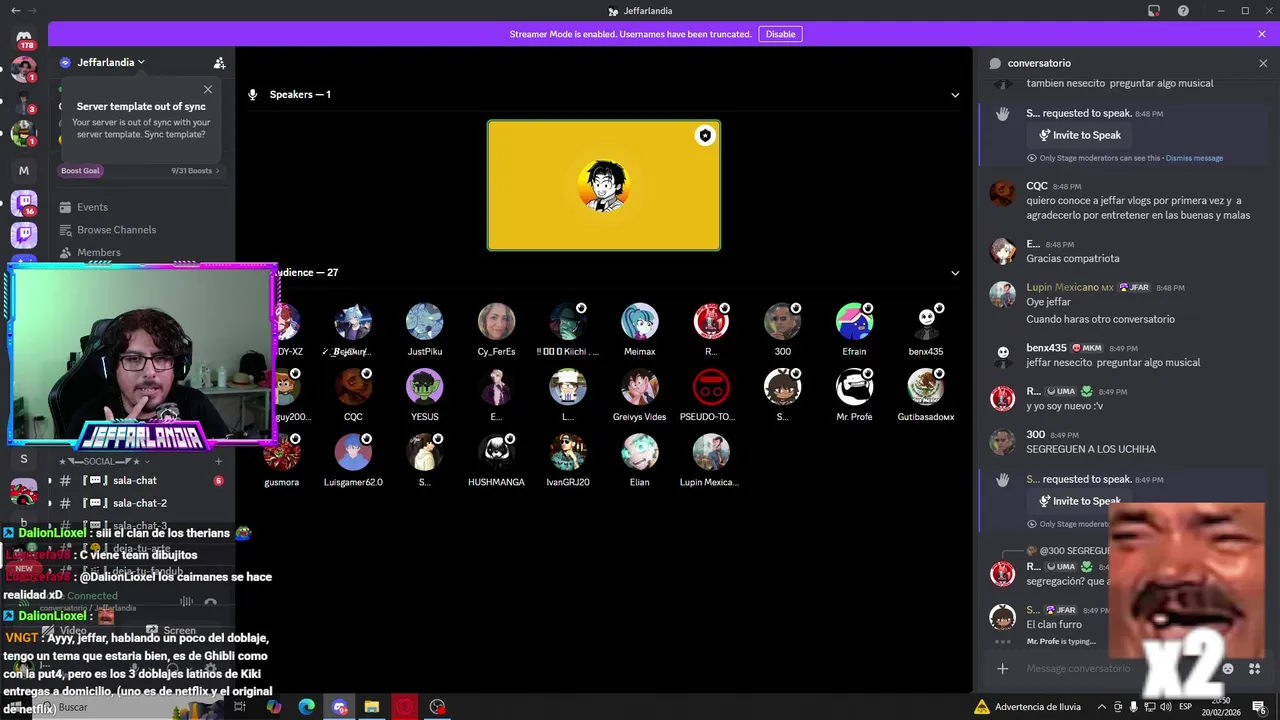Open the Advertencia de lluvia weather widget
The image size is (1280, 720).
tap(1028, 707)
